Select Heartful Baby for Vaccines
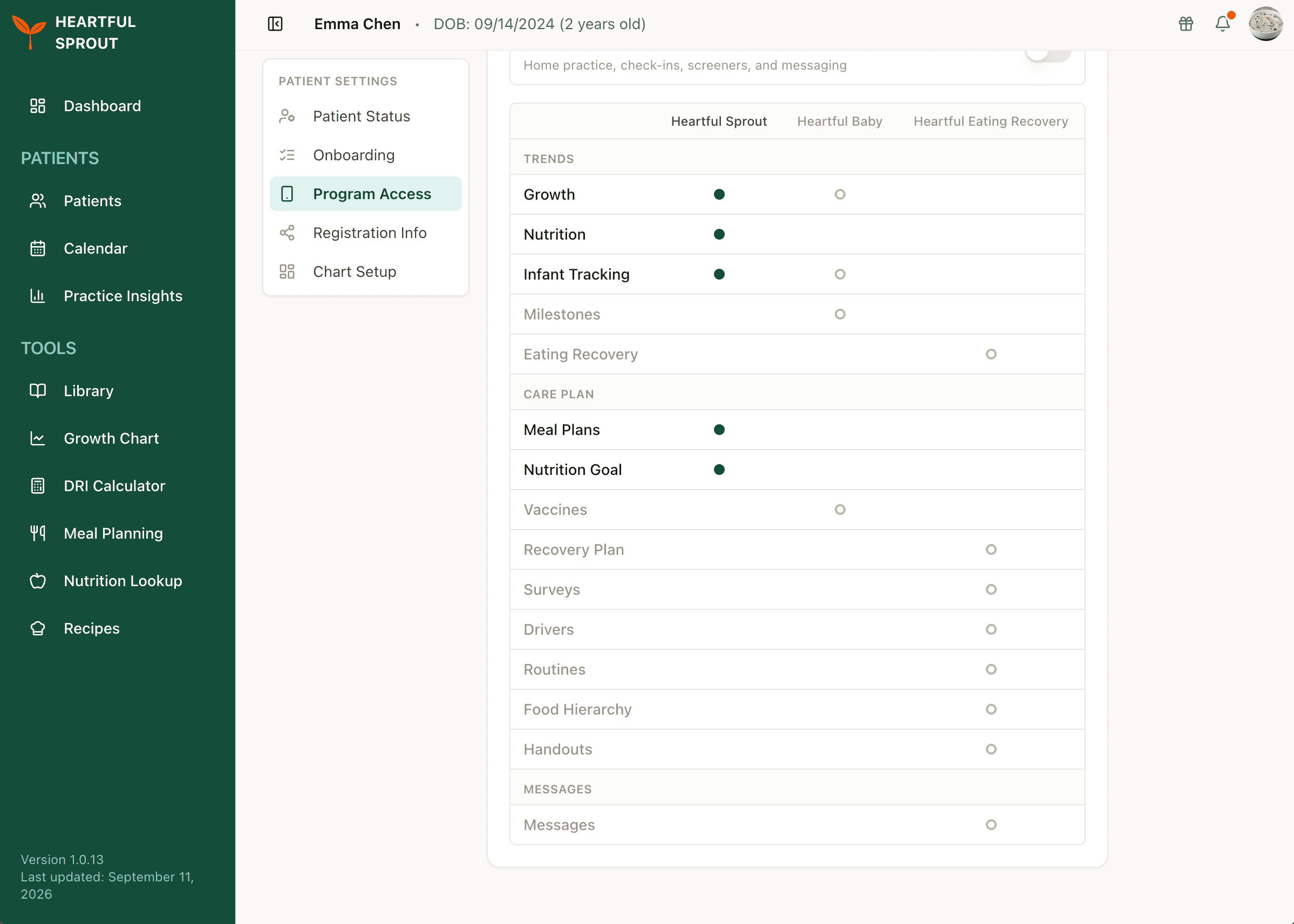 [840, 509]
